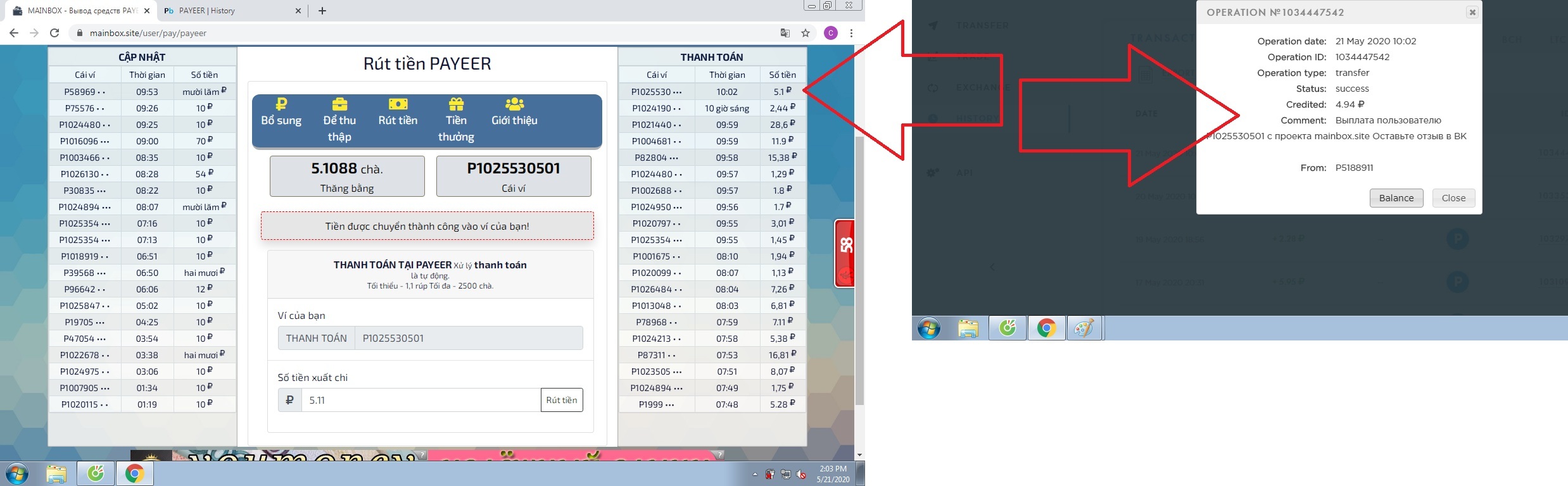
Task: Open File Explorer in the right taskbar
Action: click(x=968, y=328)
